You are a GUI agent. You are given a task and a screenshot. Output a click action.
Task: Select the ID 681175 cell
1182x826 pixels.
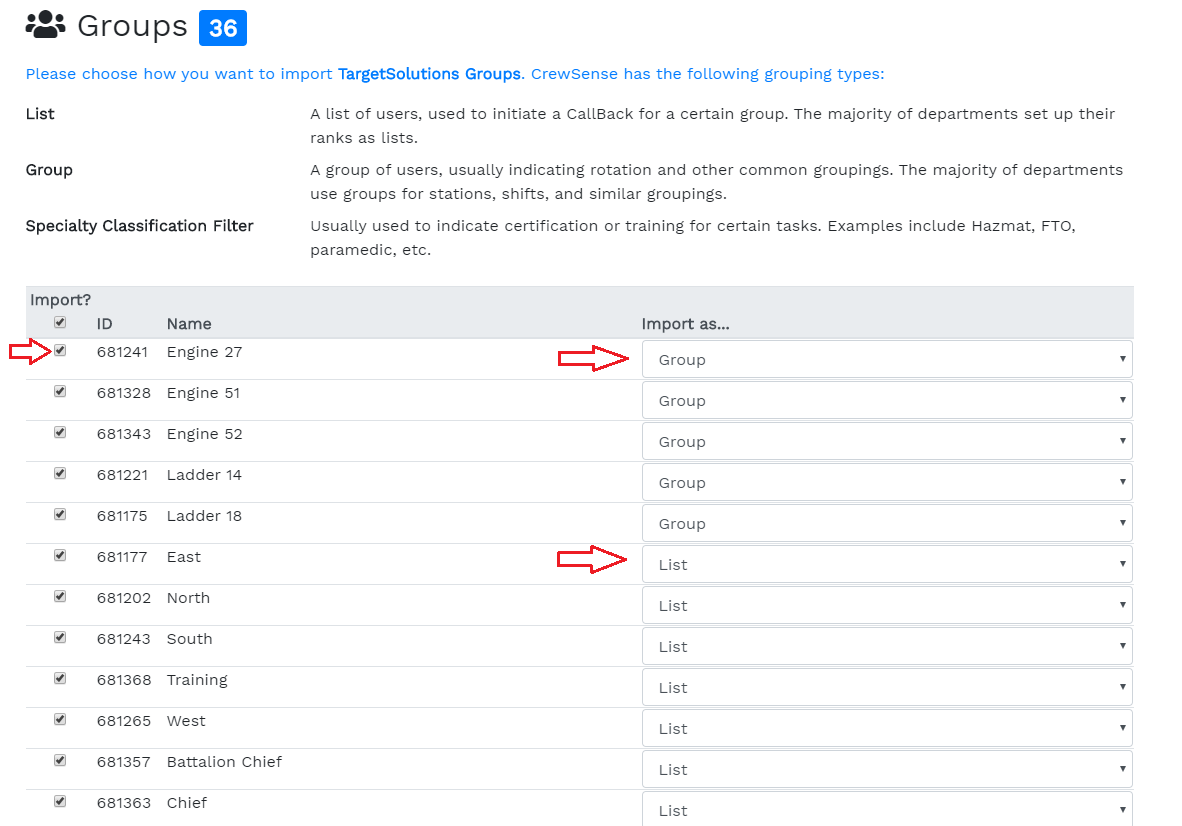tap(122, 515)
